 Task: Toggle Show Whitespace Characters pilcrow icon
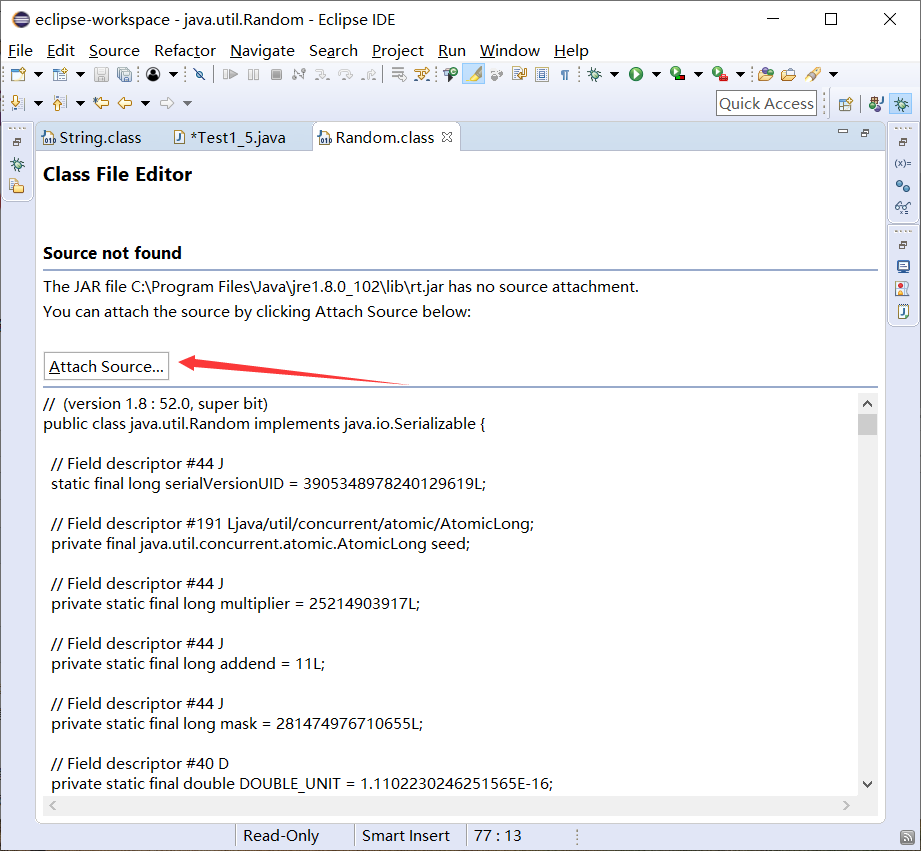click(564, 75)
